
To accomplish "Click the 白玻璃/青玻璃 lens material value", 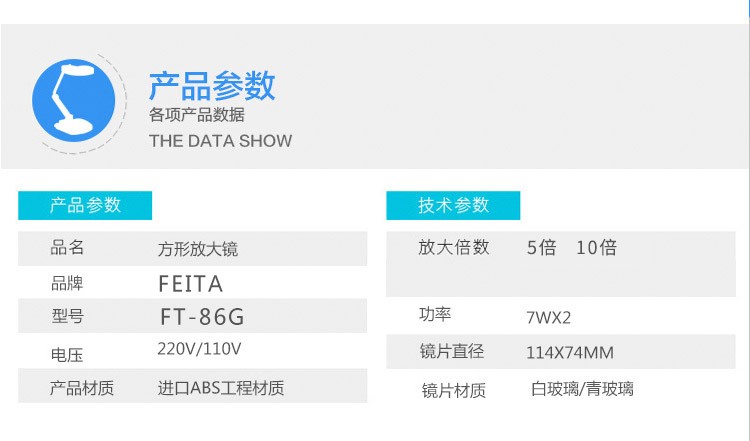I will pyautogui.click(x=583, y=389).
